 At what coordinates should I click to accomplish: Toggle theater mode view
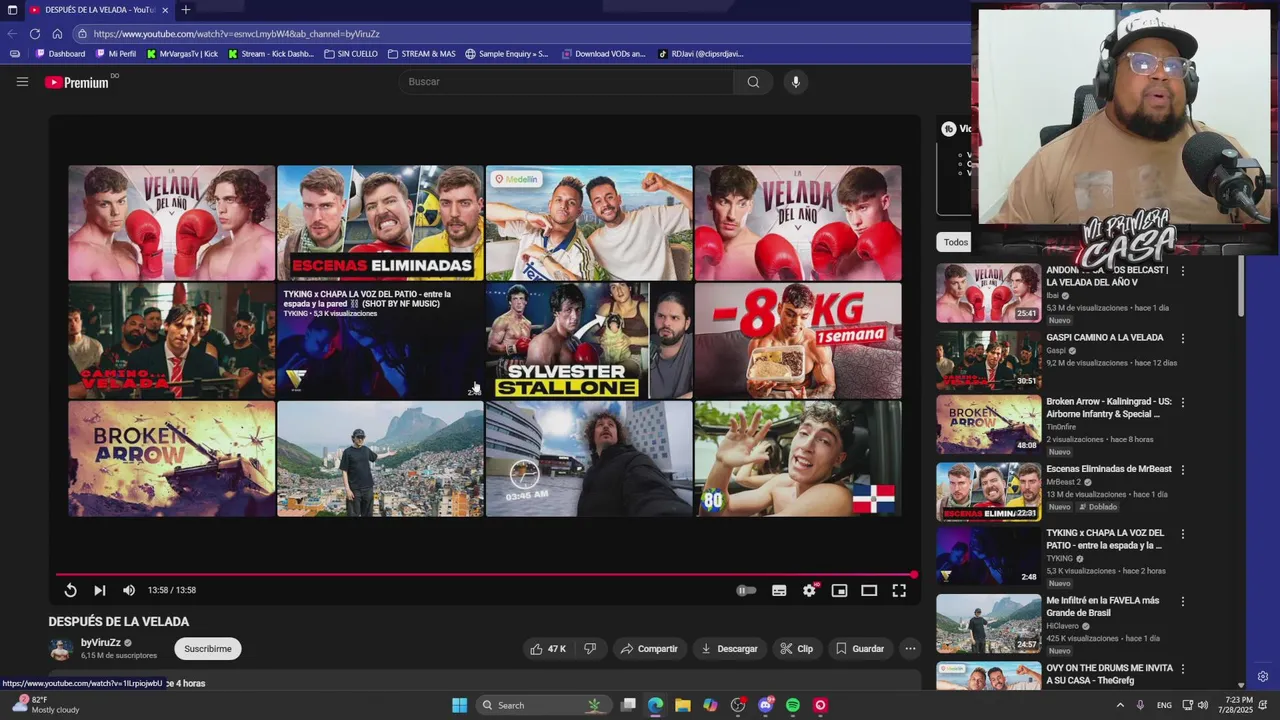869,591
